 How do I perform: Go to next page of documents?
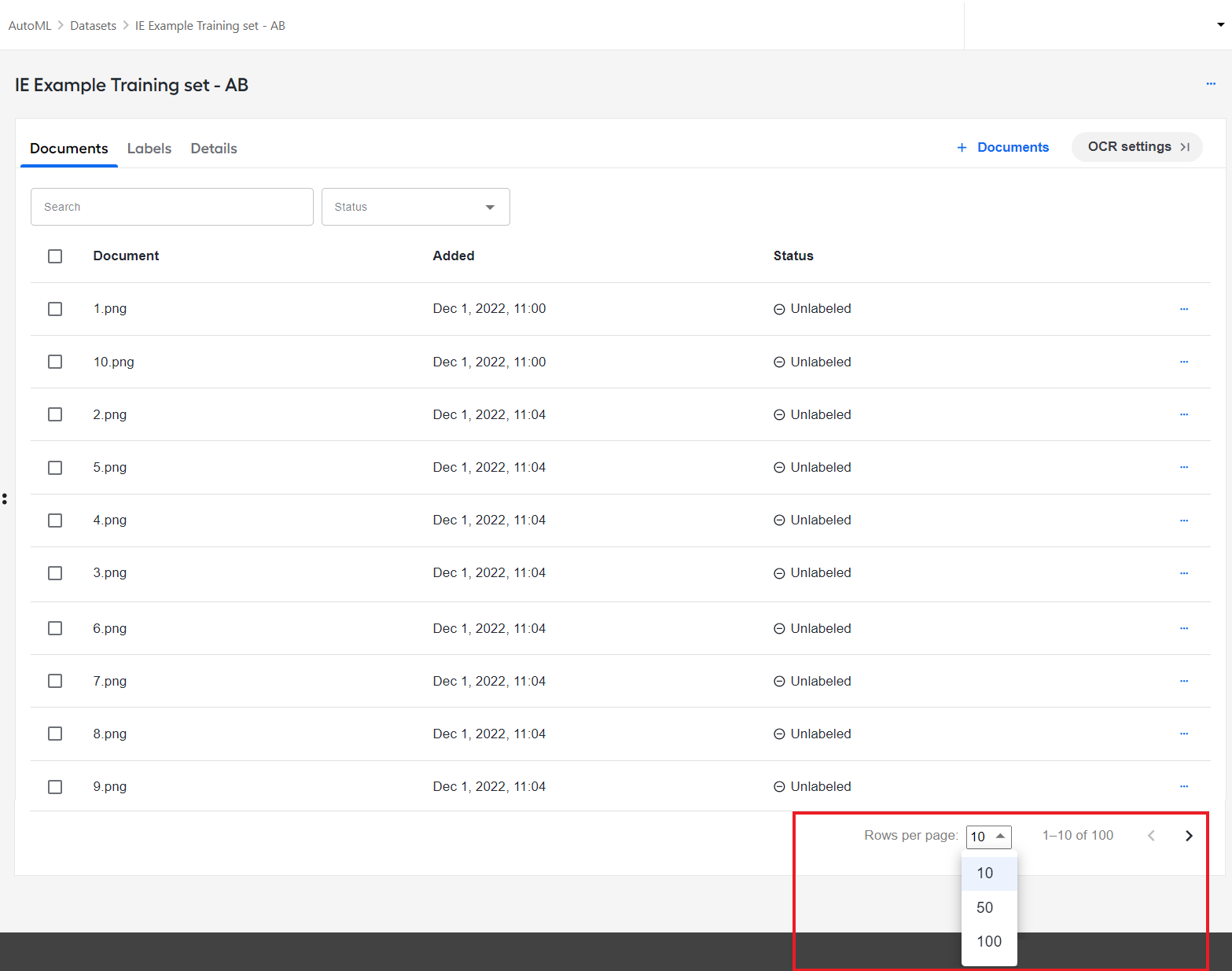click(x=1189, y=836)
